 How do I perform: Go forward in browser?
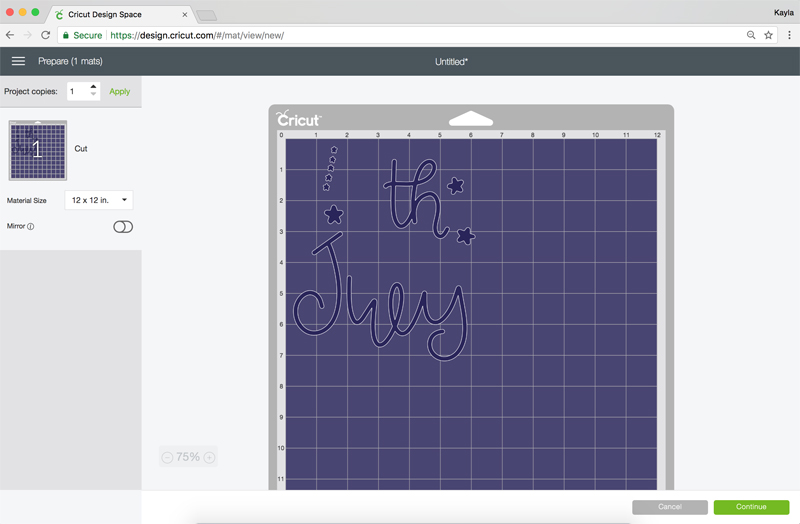(x=28, y=35)
